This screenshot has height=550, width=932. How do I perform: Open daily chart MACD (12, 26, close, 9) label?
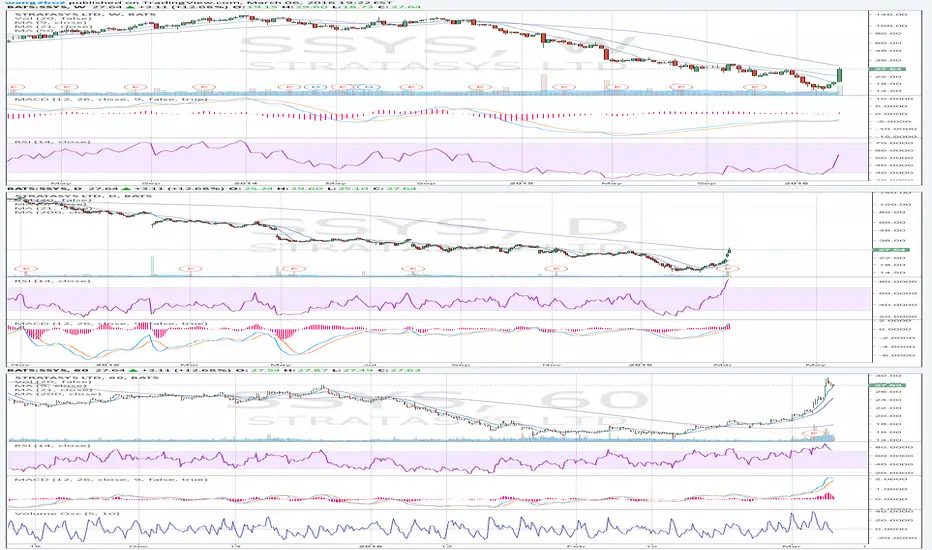coord(111,323)
